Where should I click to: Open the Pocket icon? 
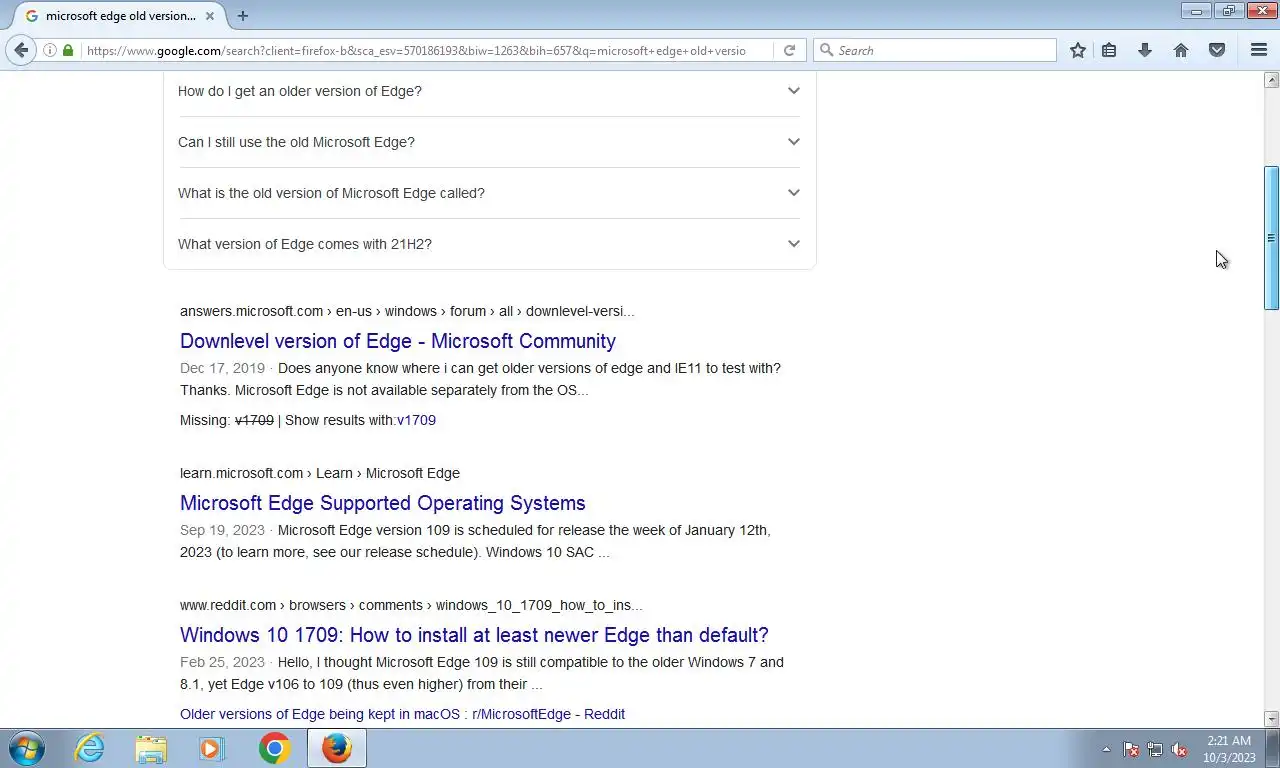coord(1217,50)
